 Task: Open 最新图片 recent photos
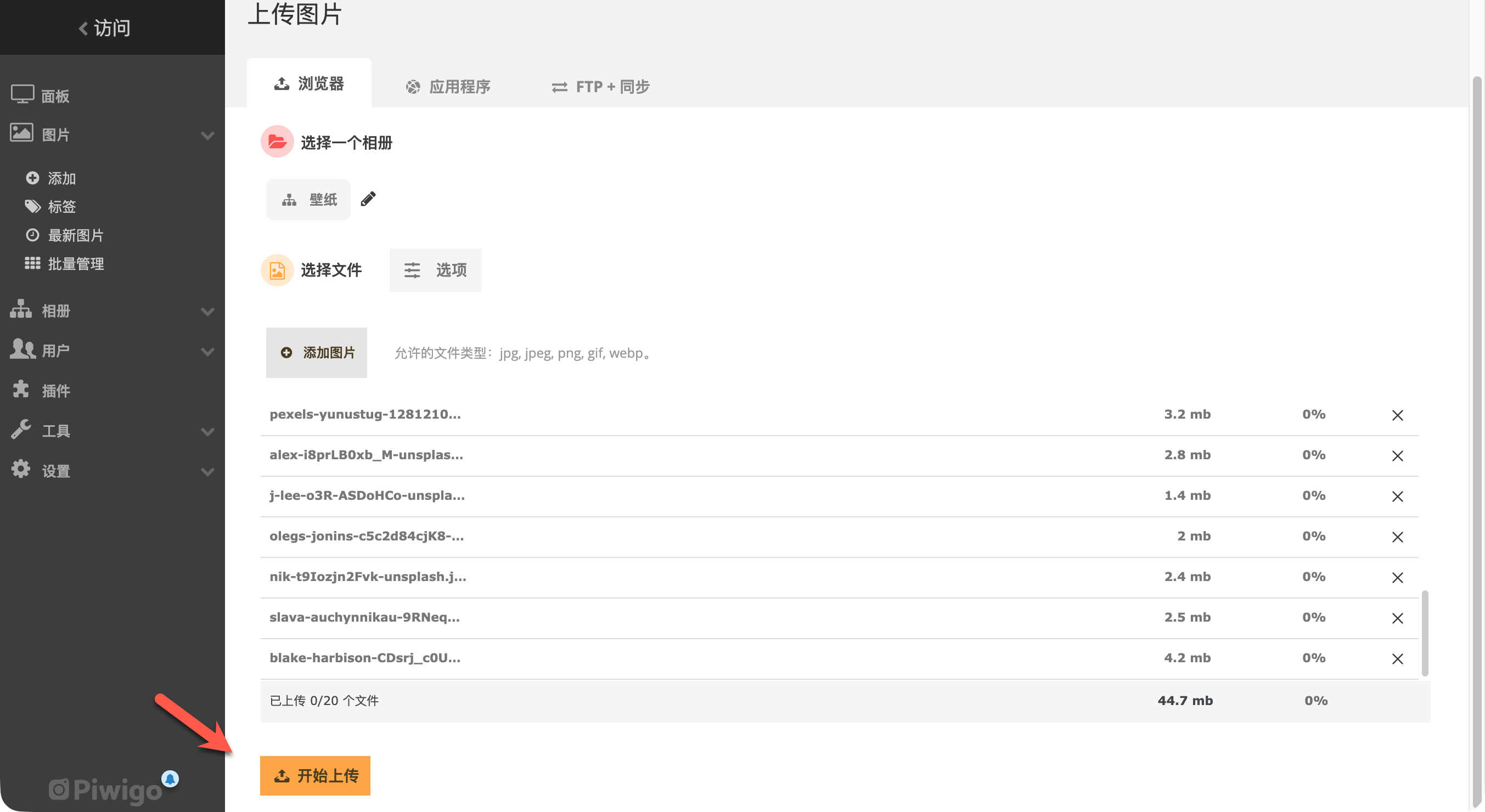click(x=76, y=235)
